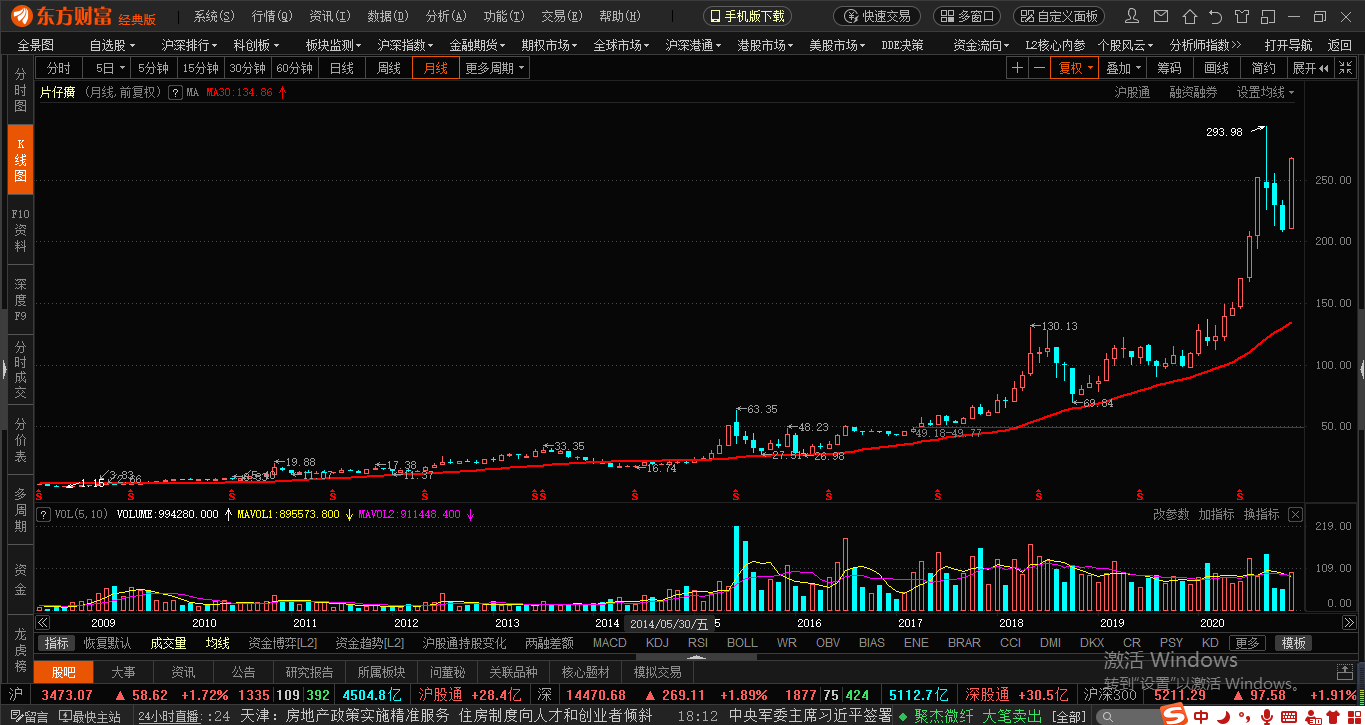Click the MA help question mark icon
This screenshot has height=725, width=1365.
click(x=176, y=92)
